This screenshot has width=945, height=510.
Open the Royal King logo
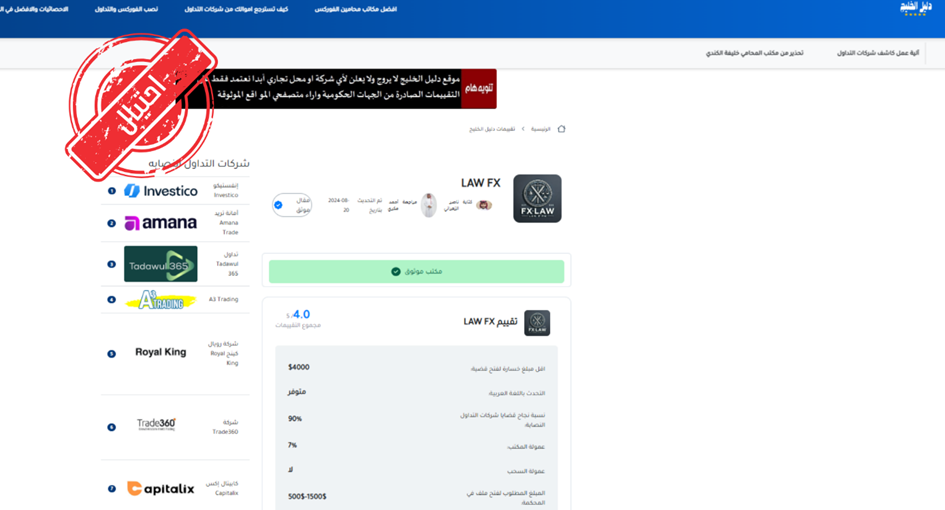160,352
